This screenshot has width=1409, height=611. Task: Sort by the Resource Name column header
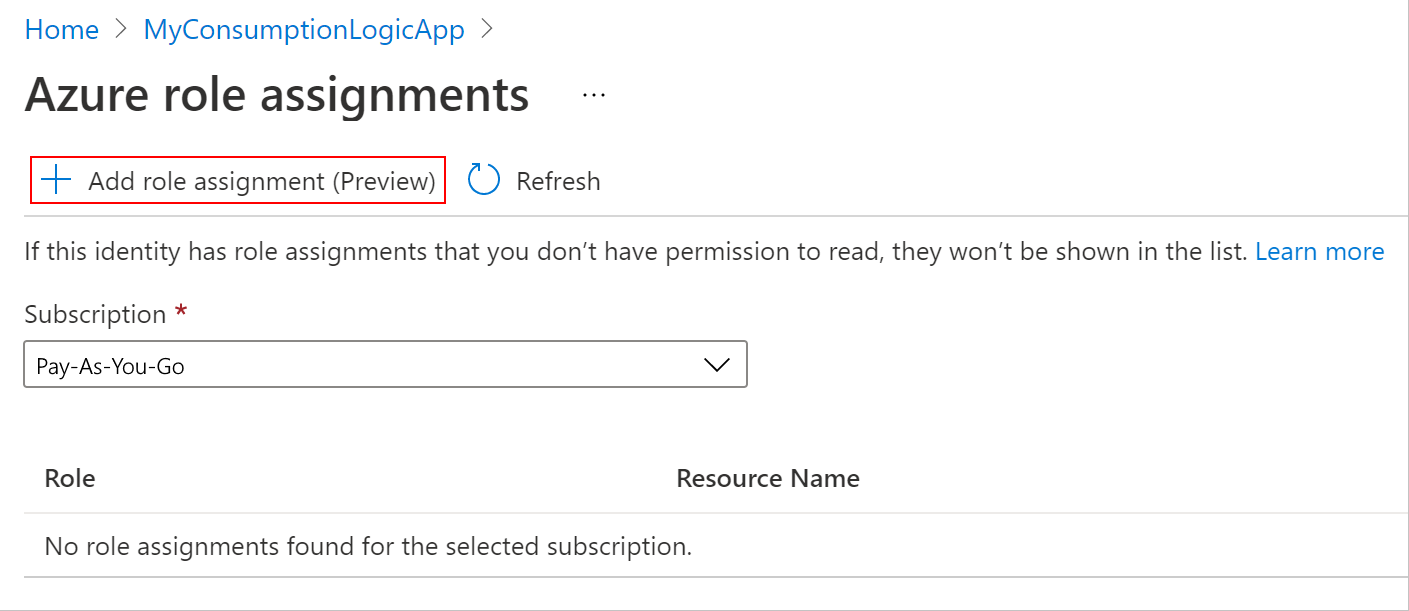(x=767, y=478)
